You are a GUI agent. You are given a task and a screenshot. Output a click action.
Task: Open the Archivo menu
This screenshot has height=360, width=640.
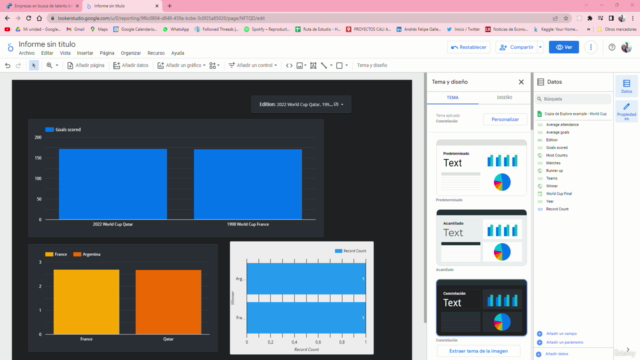(x=27, y=53)
